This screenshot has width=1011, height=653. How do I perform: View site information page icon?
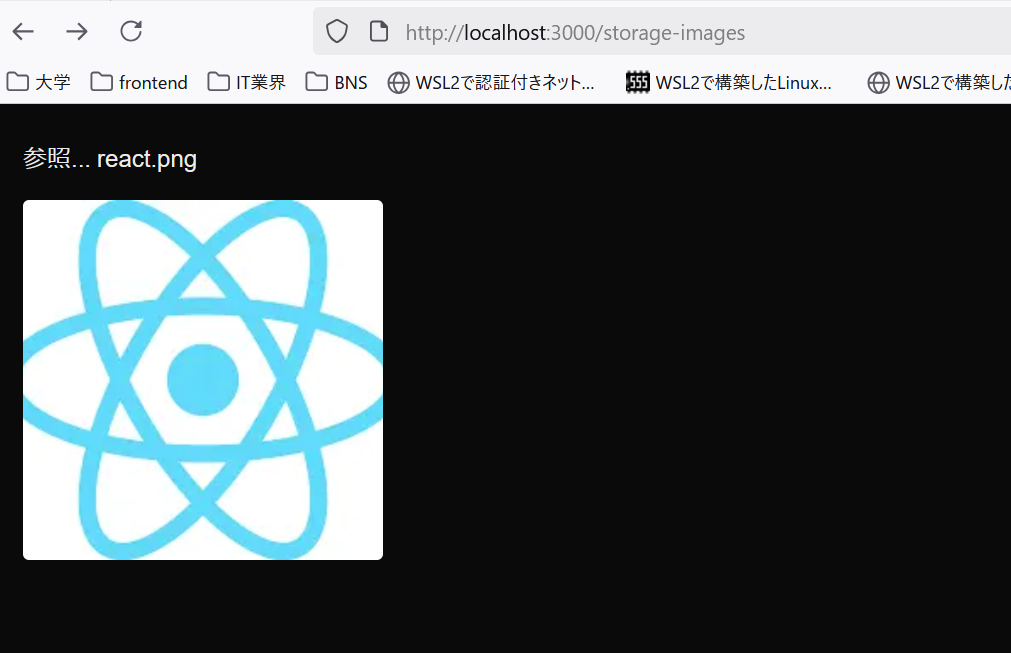point(379,32)
